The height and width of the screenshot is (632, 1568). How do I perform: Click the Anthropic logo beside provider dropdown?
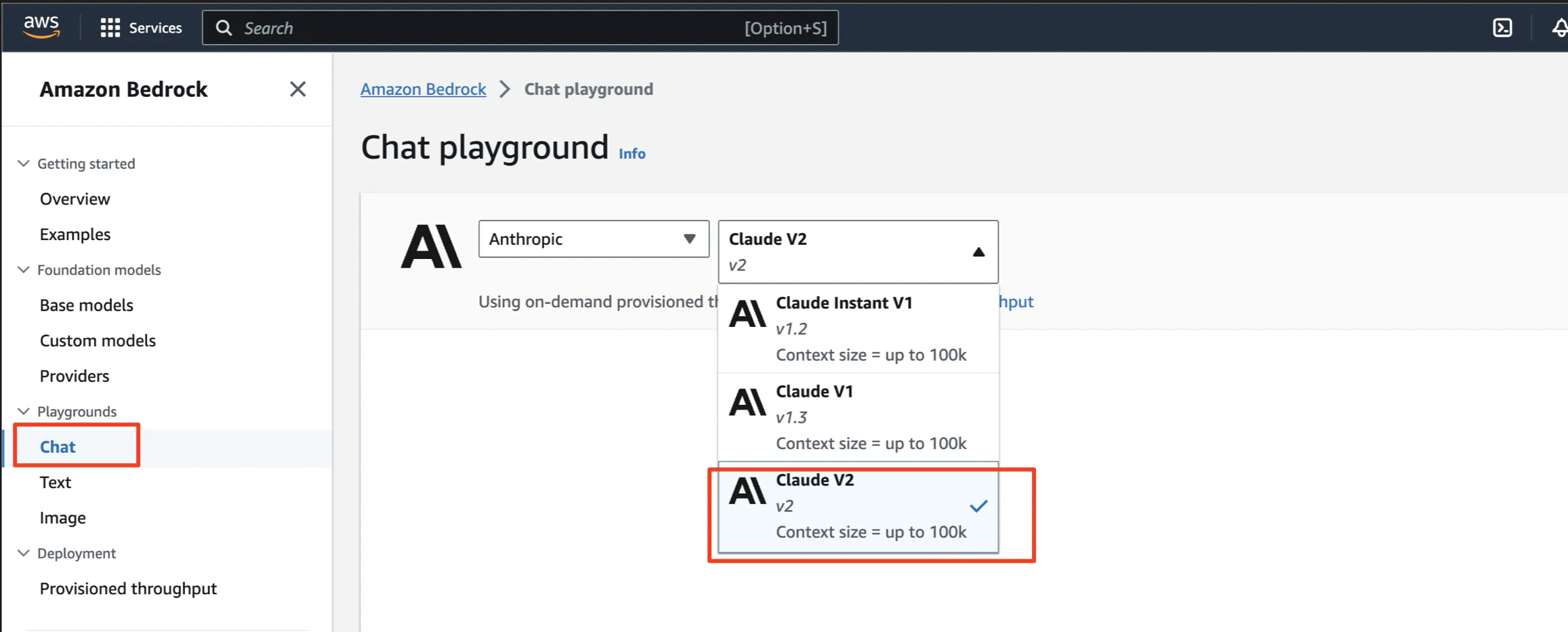[431, 246]
